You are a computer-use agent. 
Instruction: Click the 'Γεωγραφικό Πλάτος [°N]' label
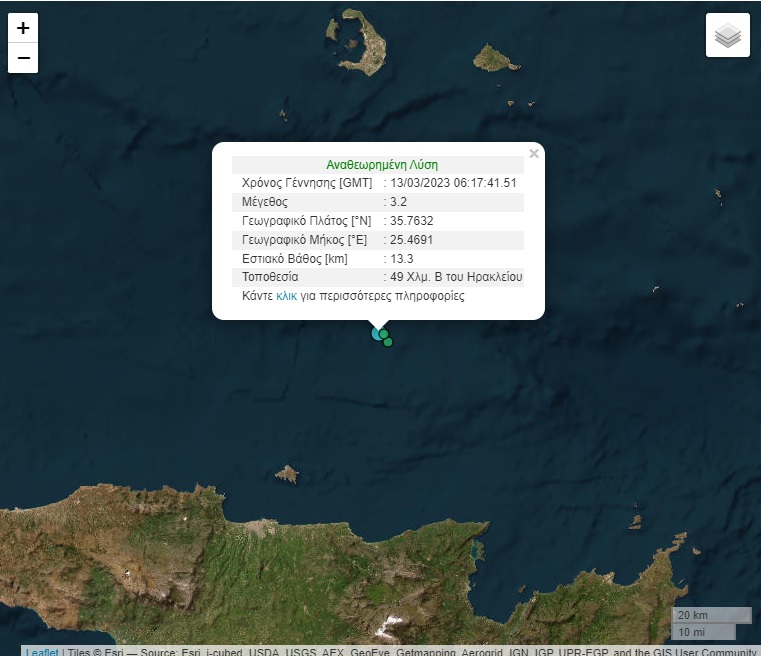(x=306, y=221)
